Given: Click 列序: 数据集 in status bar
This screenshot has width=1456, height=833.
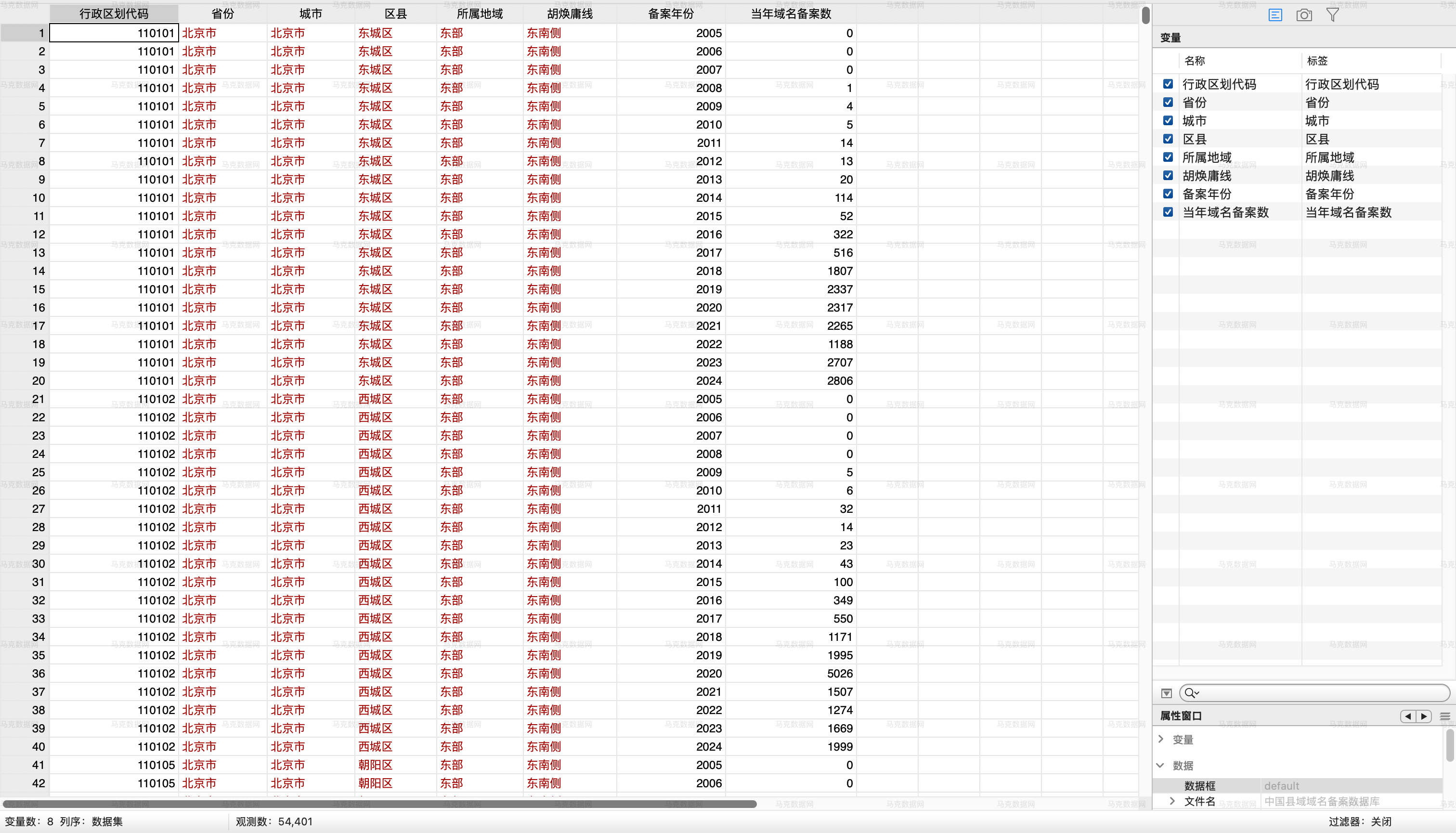Looking at the screenshot, I should 91,821.
